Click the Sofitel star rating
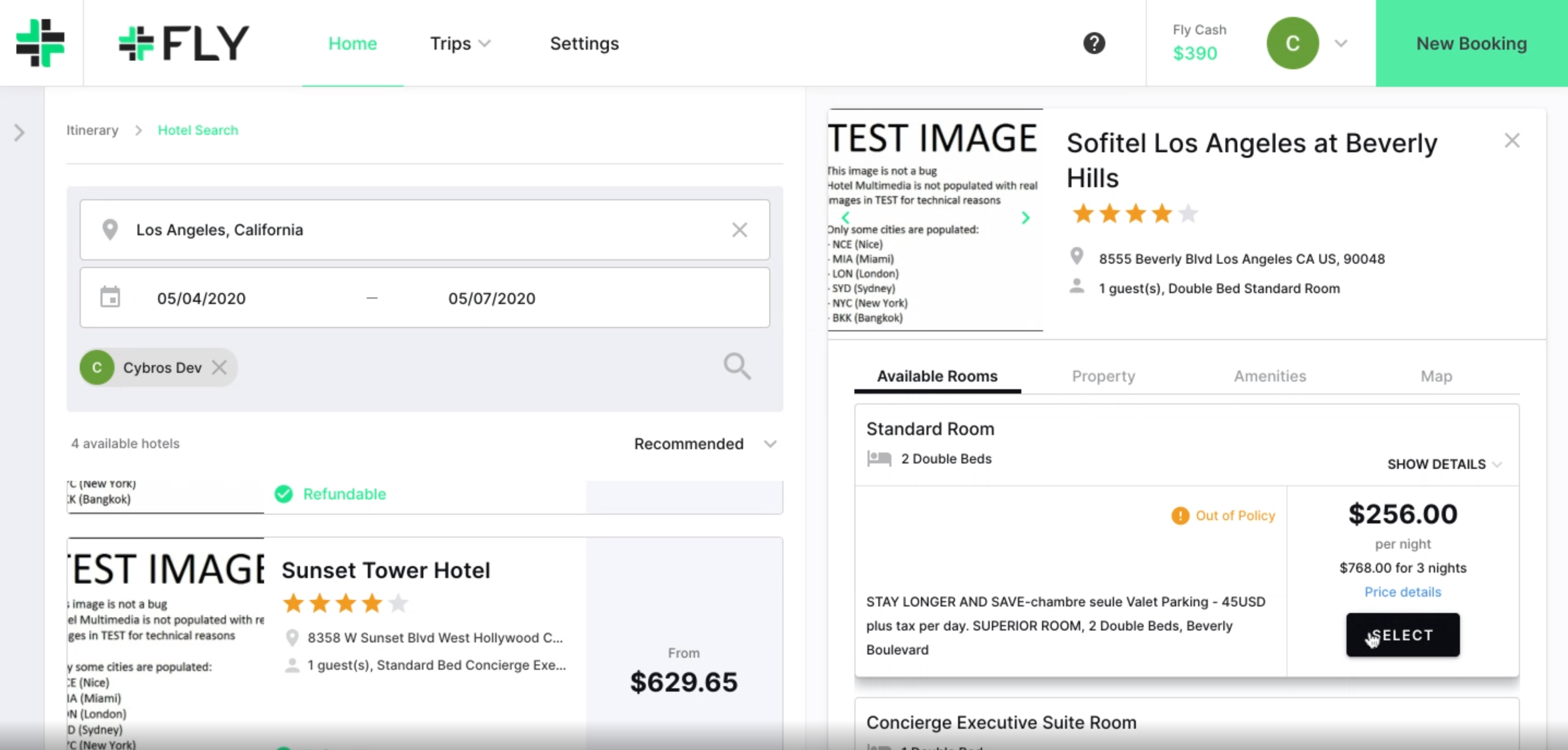 (x=1135, y=213)
